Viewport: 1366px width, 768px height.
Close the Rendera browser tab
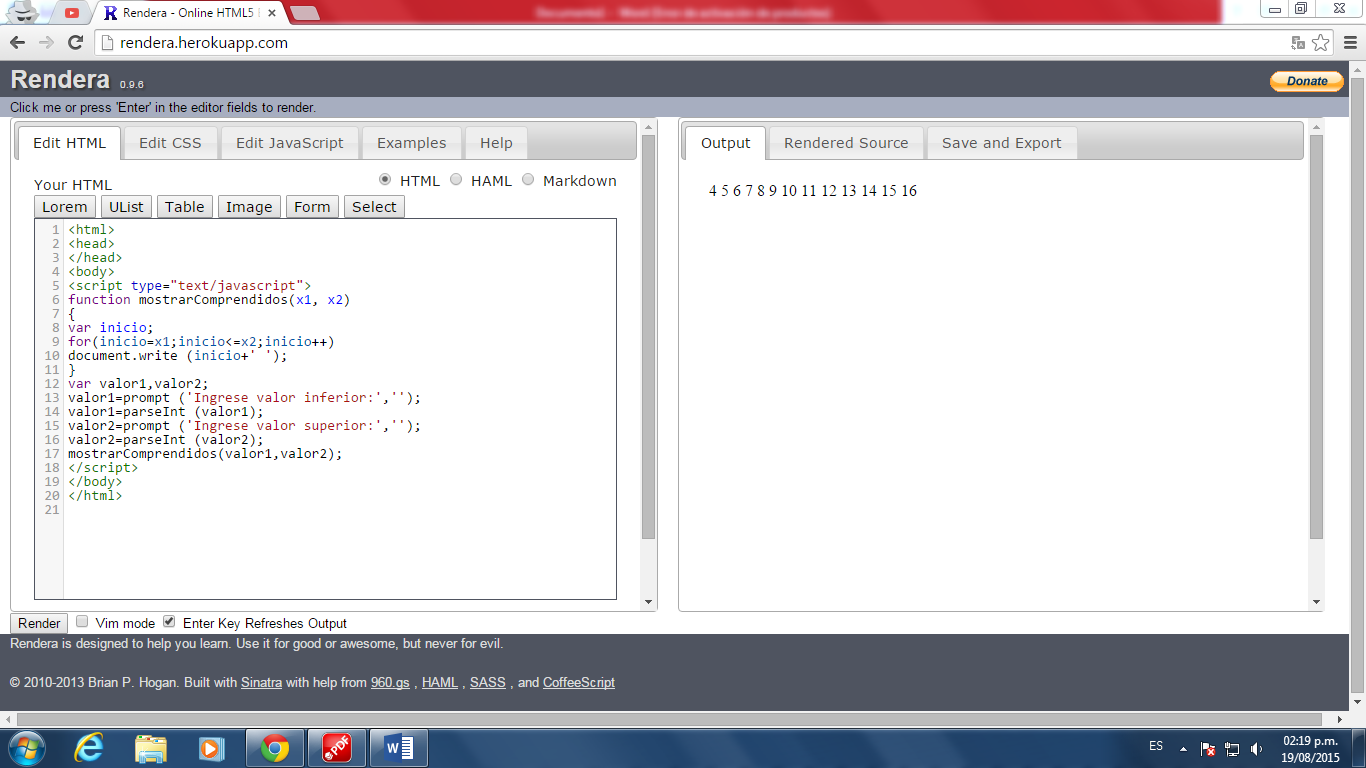[x=272, y=13]
